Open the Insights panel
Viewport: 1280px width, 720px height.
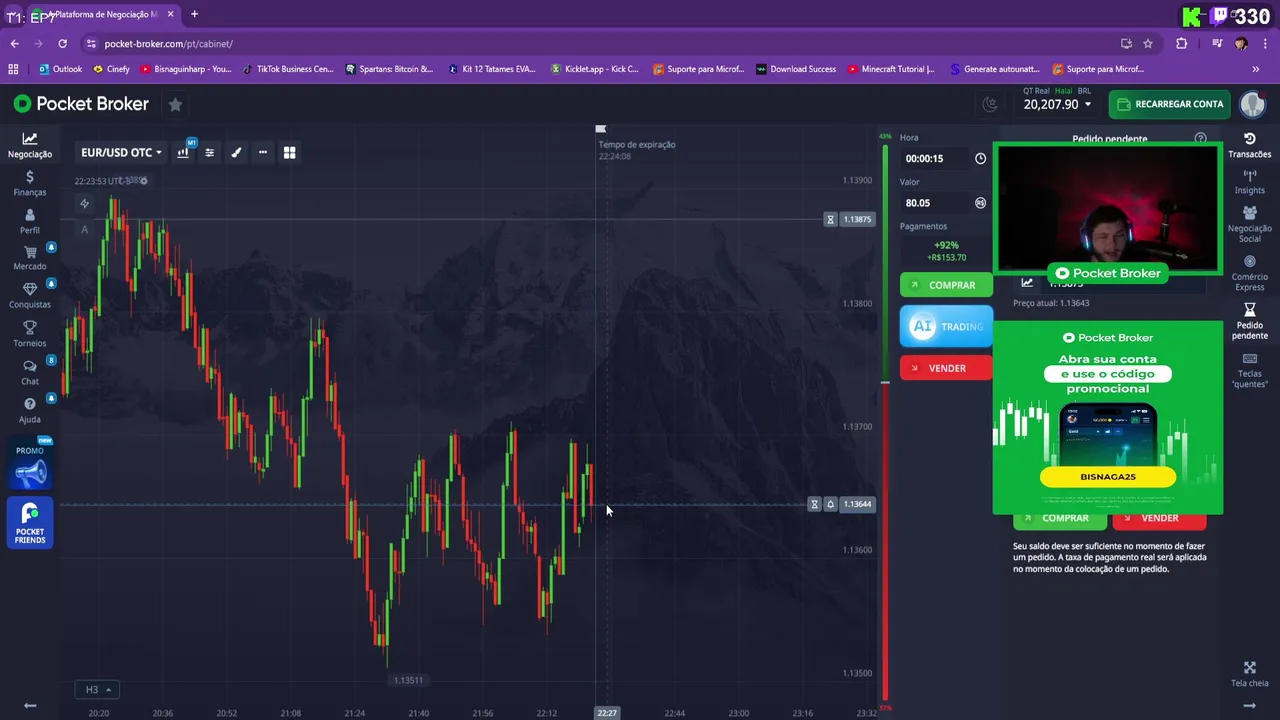(x=1249, y=182)
